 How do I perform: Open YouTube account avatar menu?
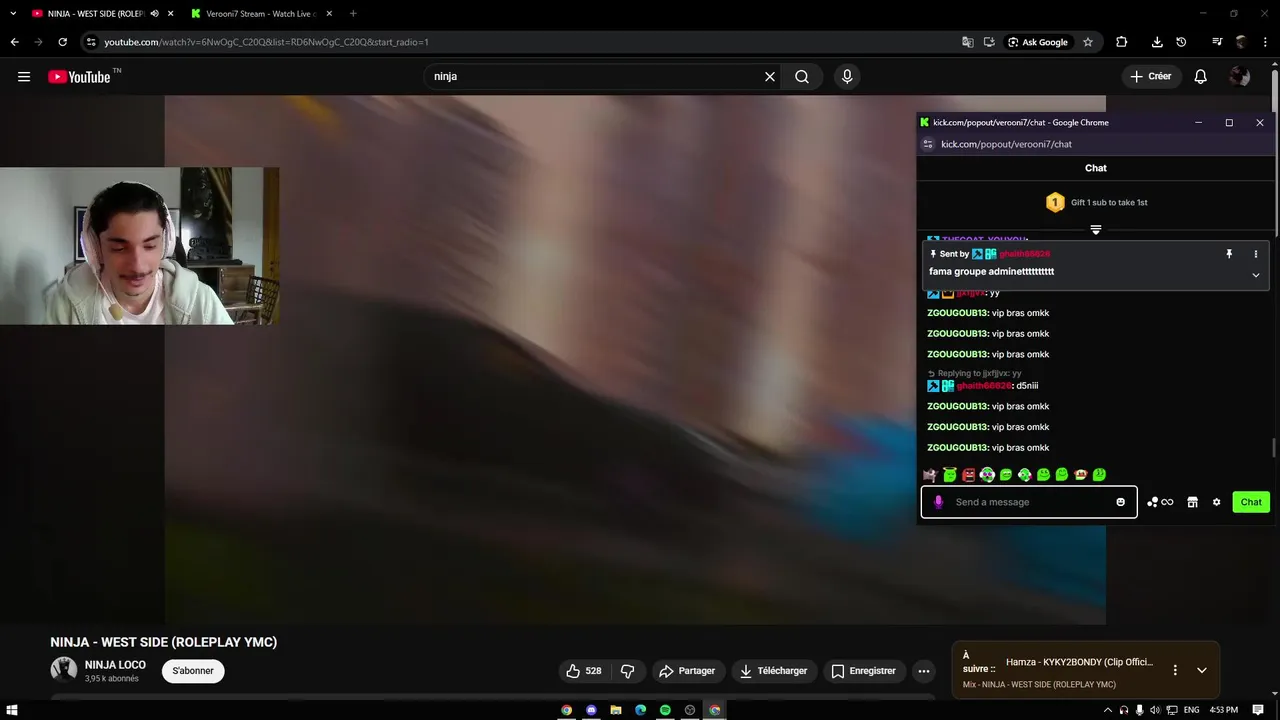(x=1240, y=77)
